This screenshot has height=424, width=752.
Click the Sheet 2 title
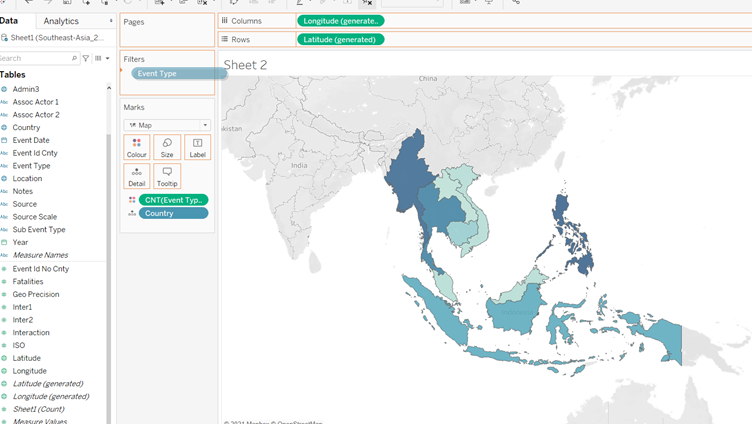coord(245,65)
